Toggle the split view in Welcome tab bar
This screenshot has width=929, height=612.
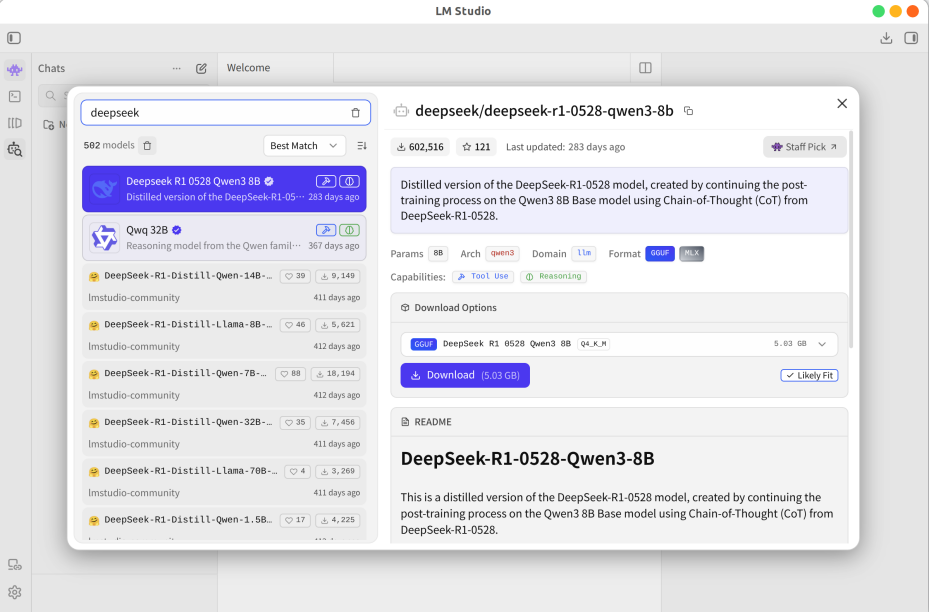[x=645, y=68]
